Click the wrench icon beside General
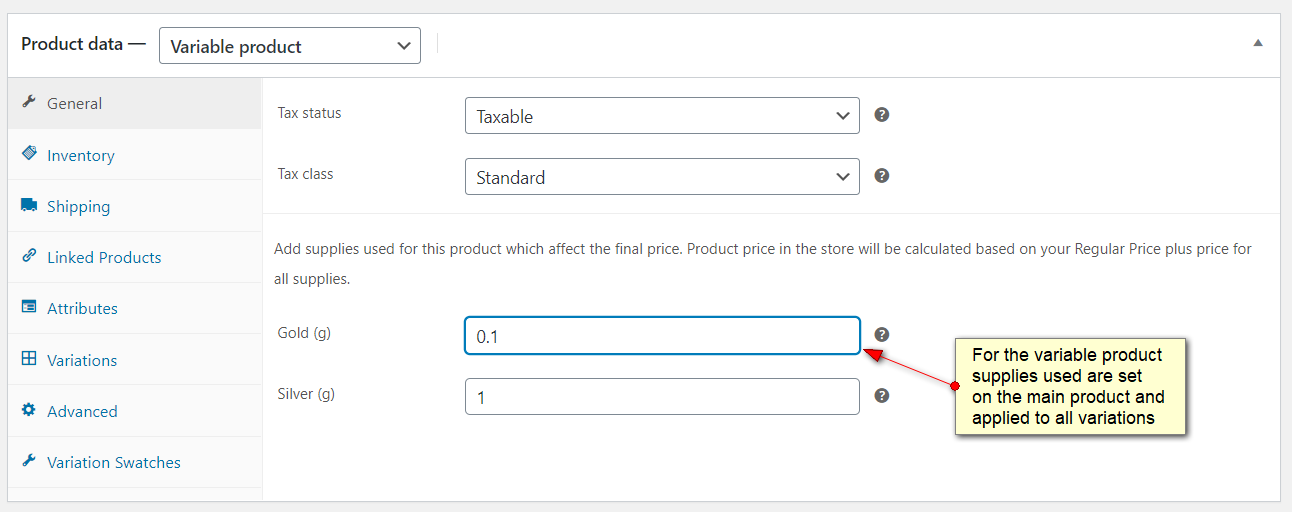 point(29,103)
